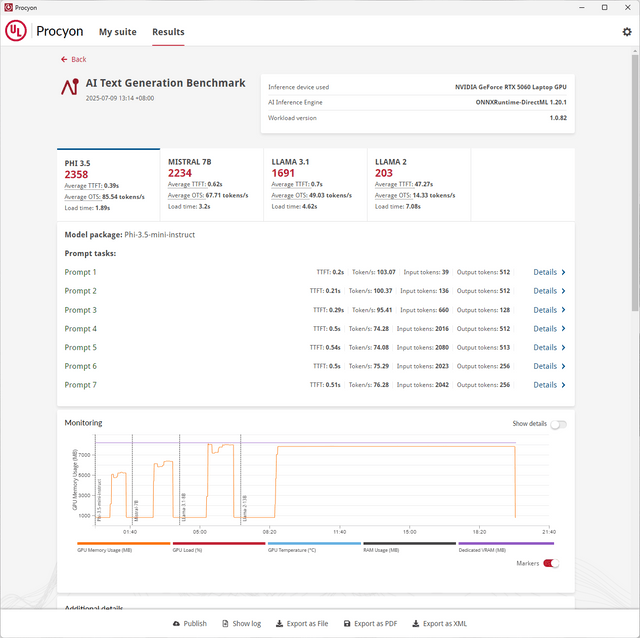The image size is (640, 638).
Task: Click the Prompt 6 label
Action: [x=80, y=366]
